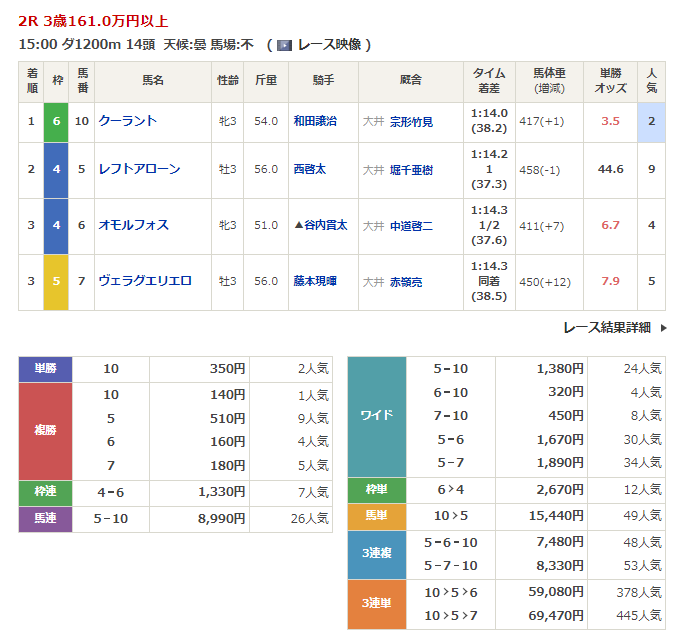Click the highlighted popularity cell showing 2
Image resolution: width=682 pixels, height=639 pixels.
coord(651,121)
